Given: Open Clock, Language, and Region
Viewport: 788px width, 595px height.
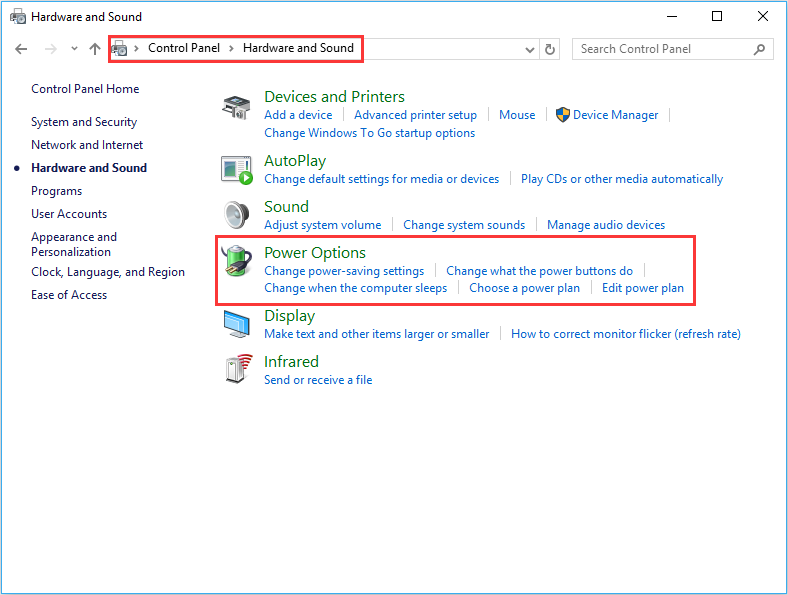Looking at the screenshot, I should [108, 272].
